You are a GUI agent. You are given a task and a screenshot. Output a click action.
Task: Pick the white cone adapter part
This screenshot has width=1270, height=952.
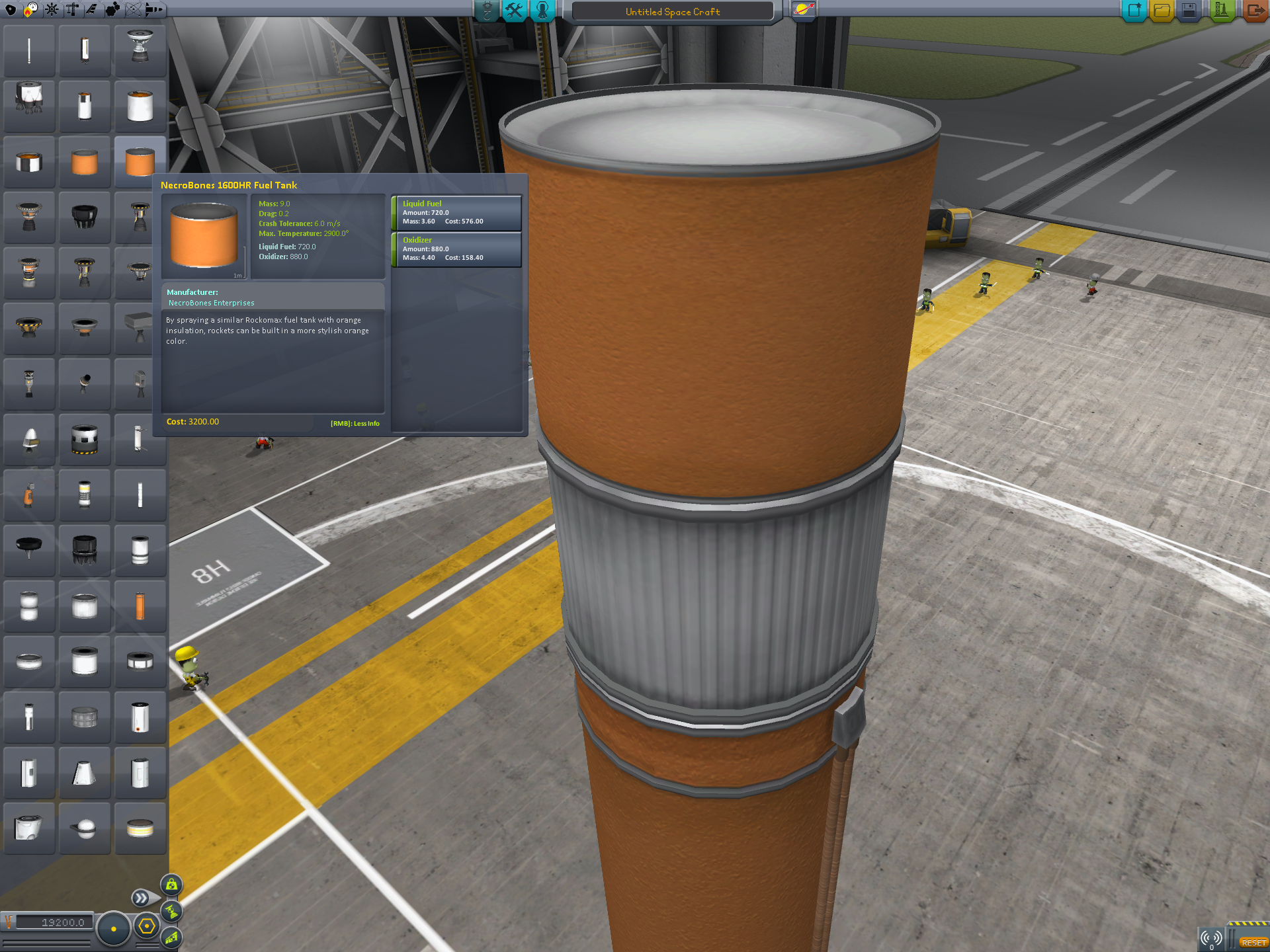tap(85, 773)
